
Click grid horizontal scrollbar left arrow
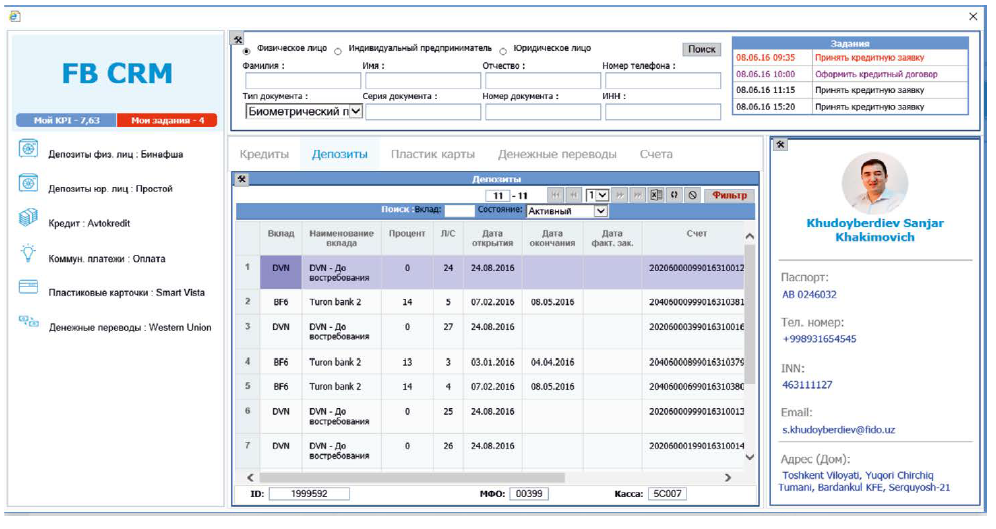pyautogui.click(x=250, y=478)
